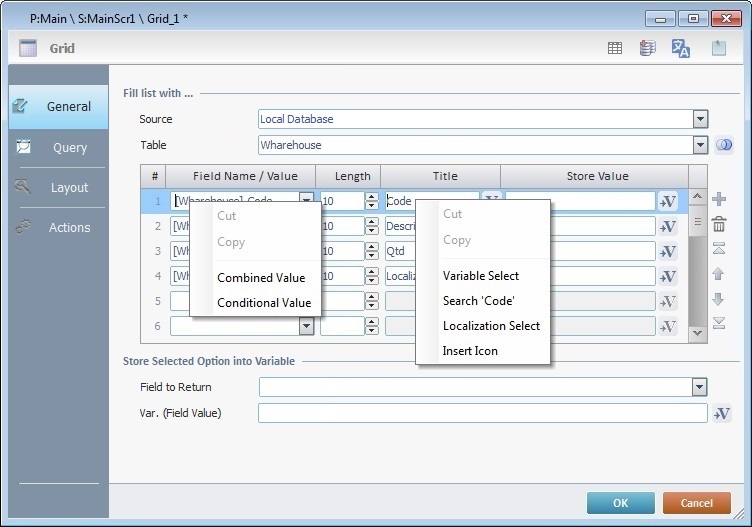This screenshot has width=752, height=527.
Task: Click row 2 Store Value variable icon
Action: [x=668, y=227]
